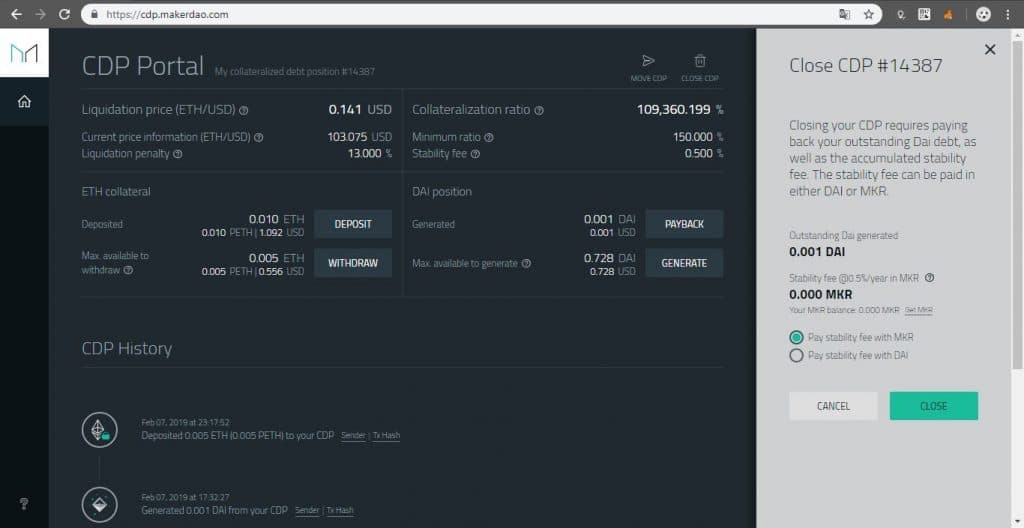The image size is (1024, 528).
Task: Open the help question mark in the sidebar
Action: (24, 503)
